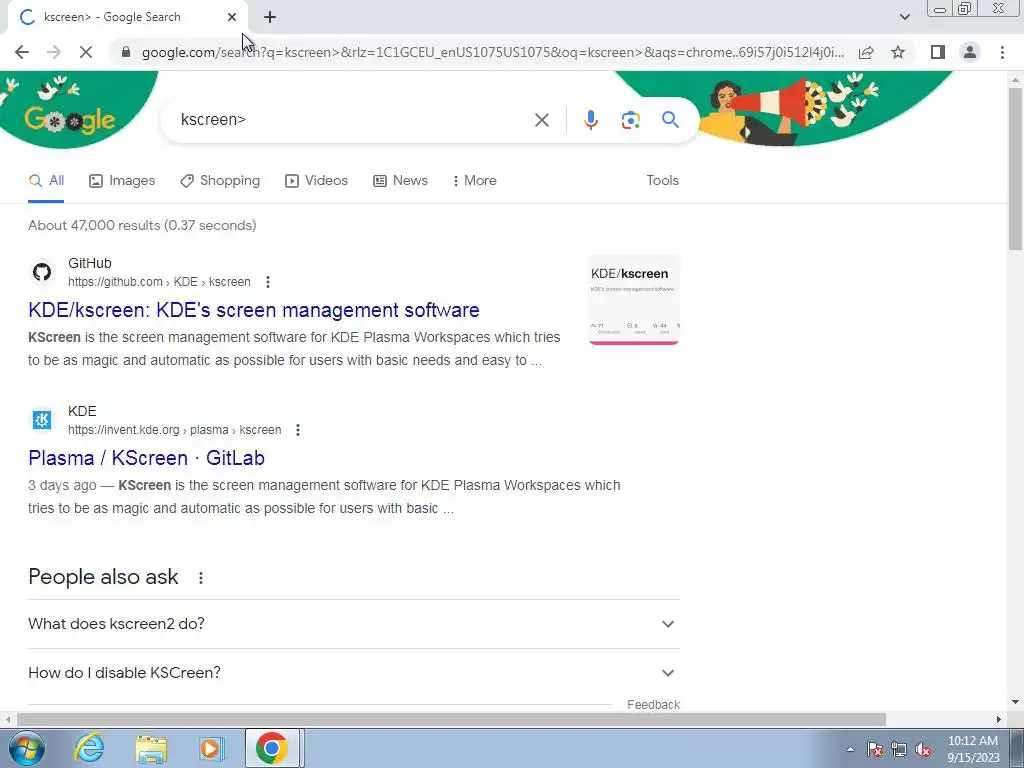
Task: Close the kscreen> Google Search tab
Action: [232, 18]
